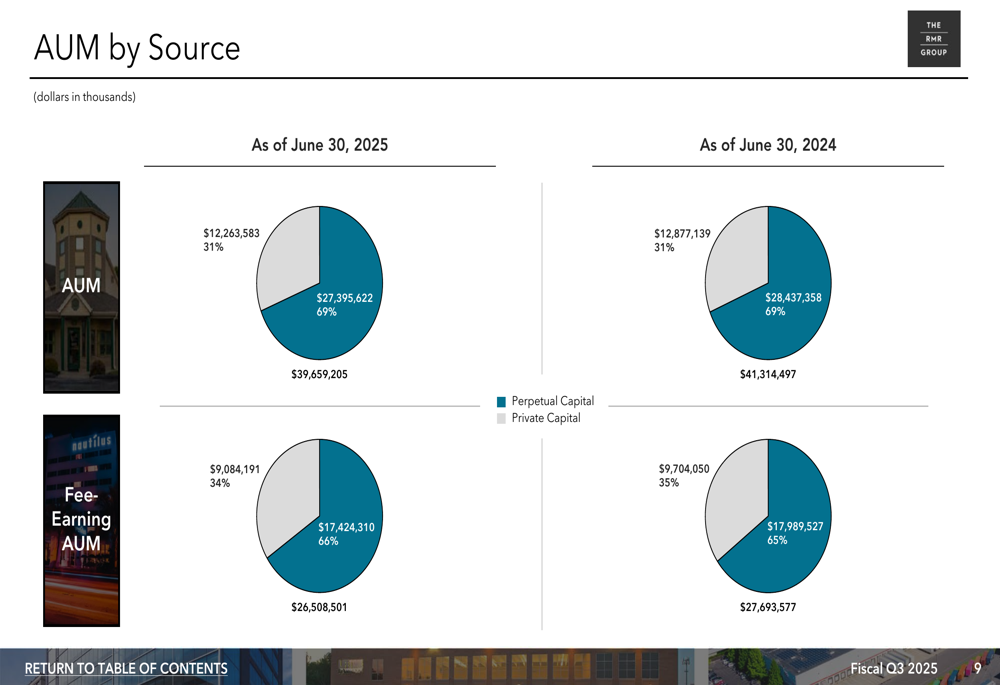The width and height of the screenshot is (1000, 685).
Task: Click the RMR Group logo
Action: coord(934,39)
